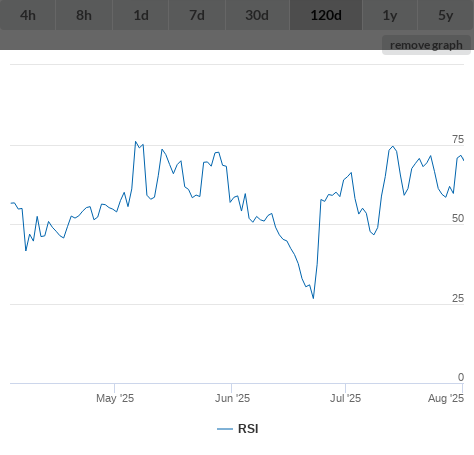Click the May '25 axis label
Image resolution: width=474 pixels, height=455 pixels.
coord(115,398)
